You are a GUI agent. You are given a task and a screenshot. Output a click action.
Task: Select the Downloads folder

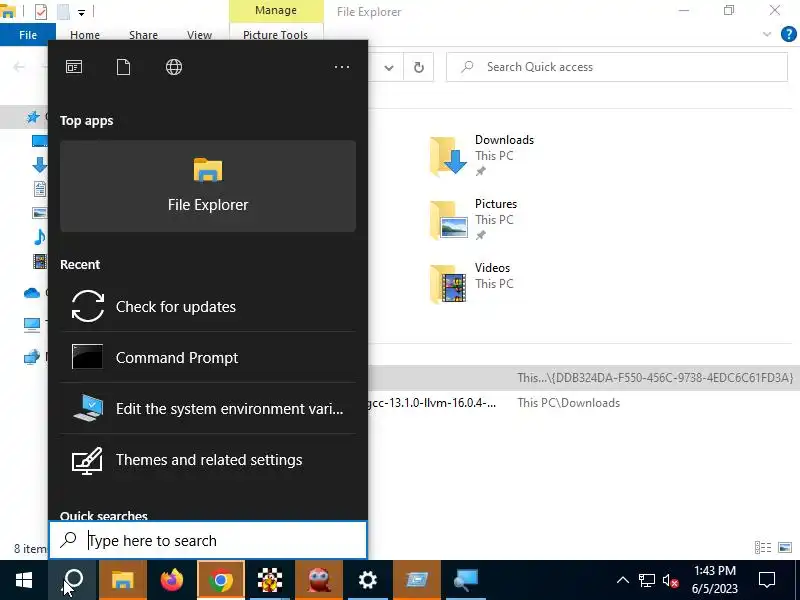coord(482,156)
